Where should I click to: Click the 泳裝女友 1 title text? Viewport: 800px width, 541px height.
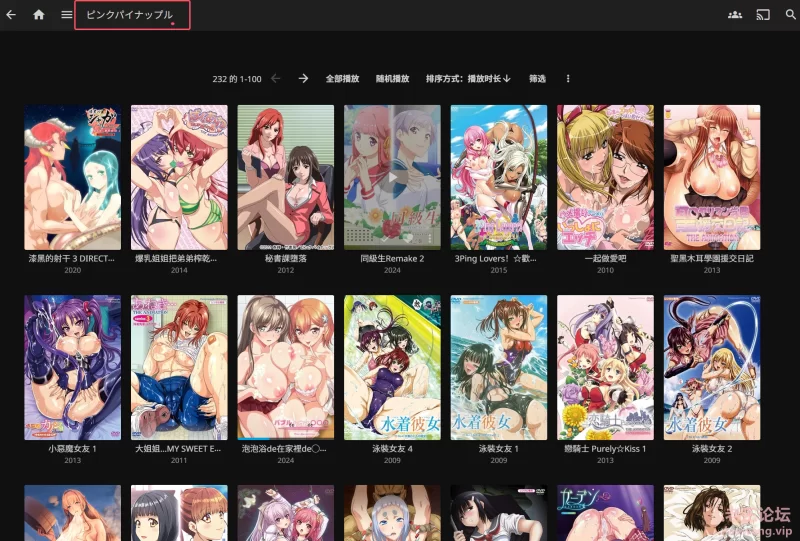point(498,449)
